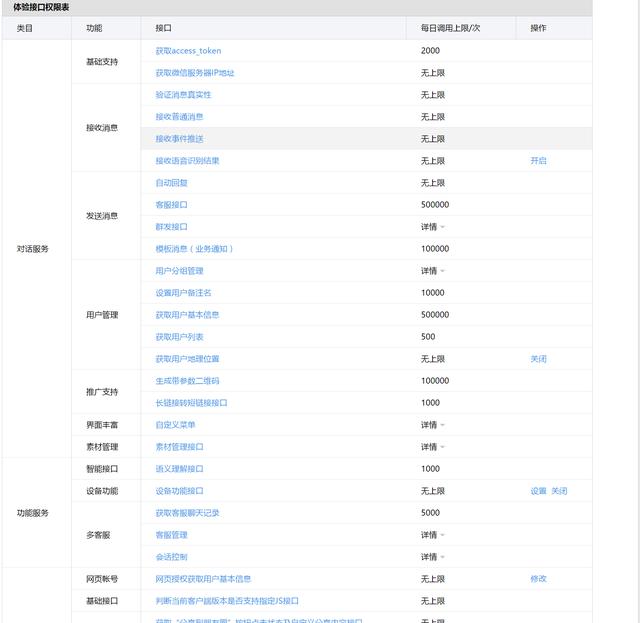The width and height of the screenshot is (640, 623).
Task: Enable 接收语音识别结果 with the 开启 link
Action: (538, 161)
